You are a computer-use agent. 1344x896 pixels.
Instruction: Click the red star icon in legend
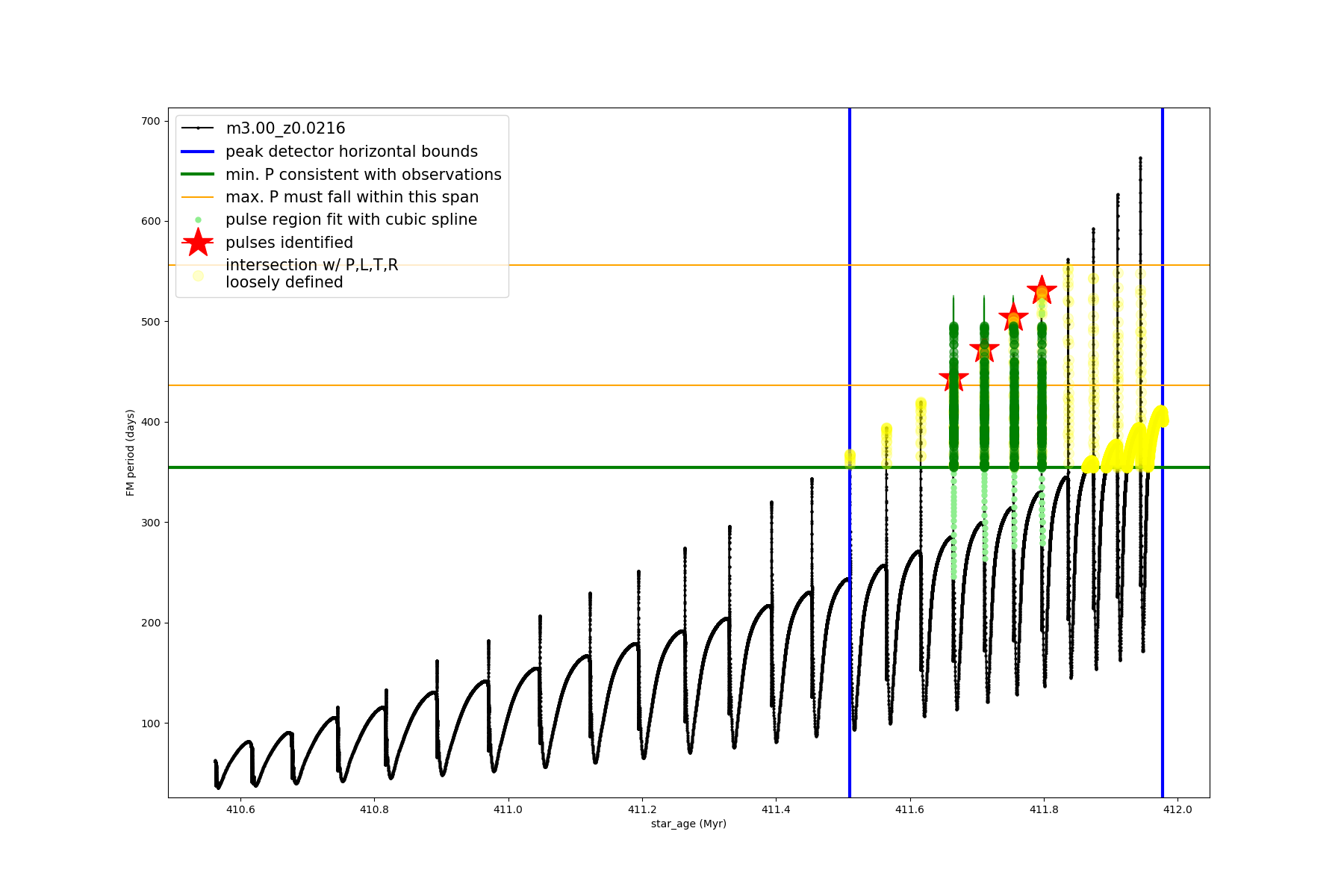(x=198, y=243)
